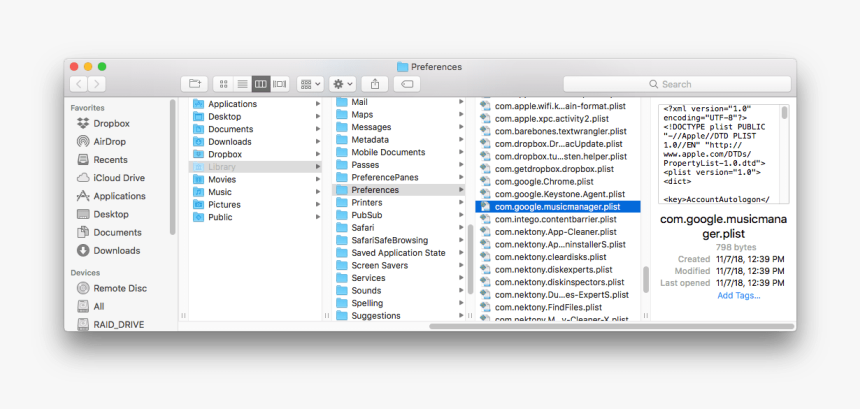Select the Mobile Documents folder
The height and width of the screenshot is (409, 860).
pos(399,152)
